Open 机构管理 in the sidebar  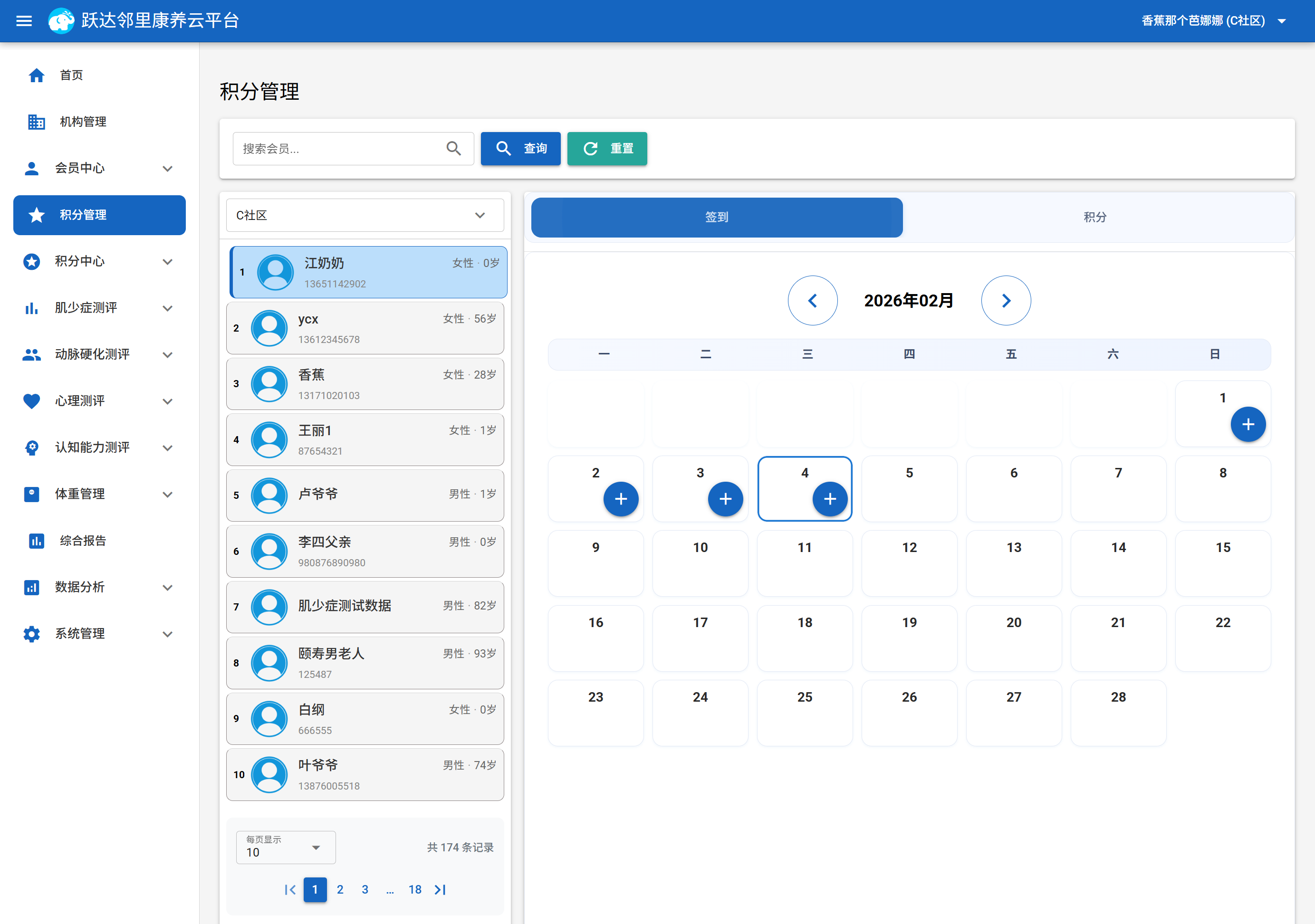coord(100,122)
